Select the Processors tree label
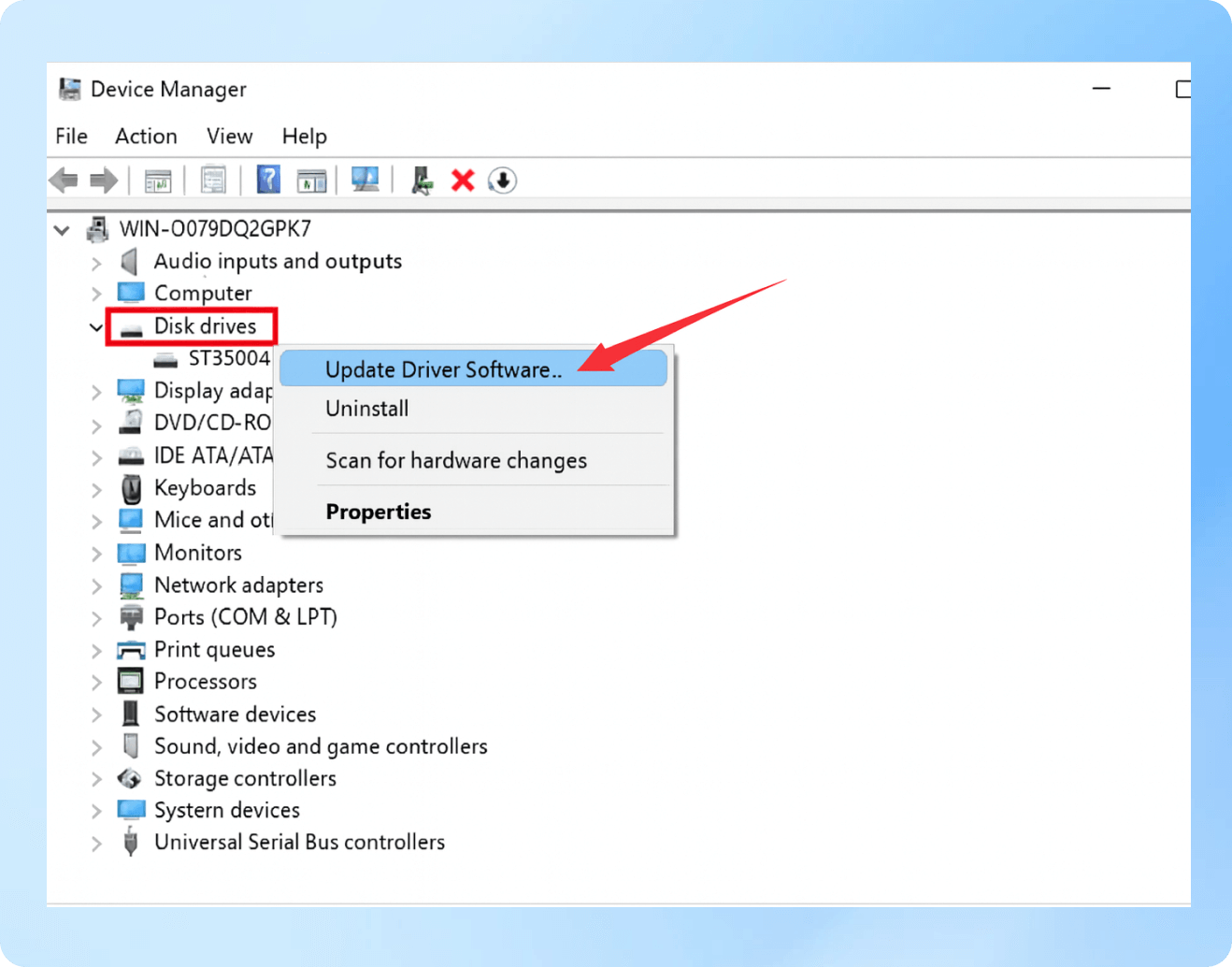The width and height of the screenshot is (1232, 967). click(x=206, y=682)
